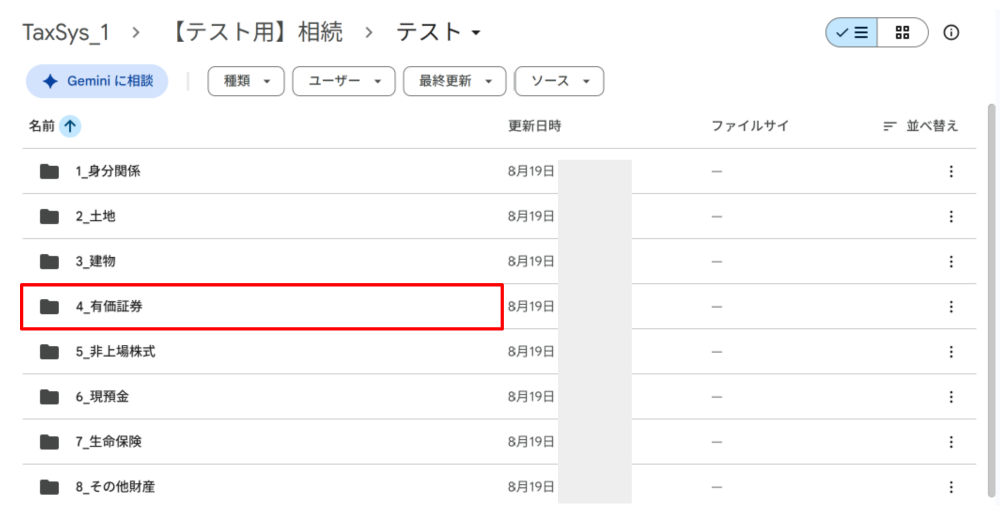Switch to grid layout view

click(x=902, y=33)
